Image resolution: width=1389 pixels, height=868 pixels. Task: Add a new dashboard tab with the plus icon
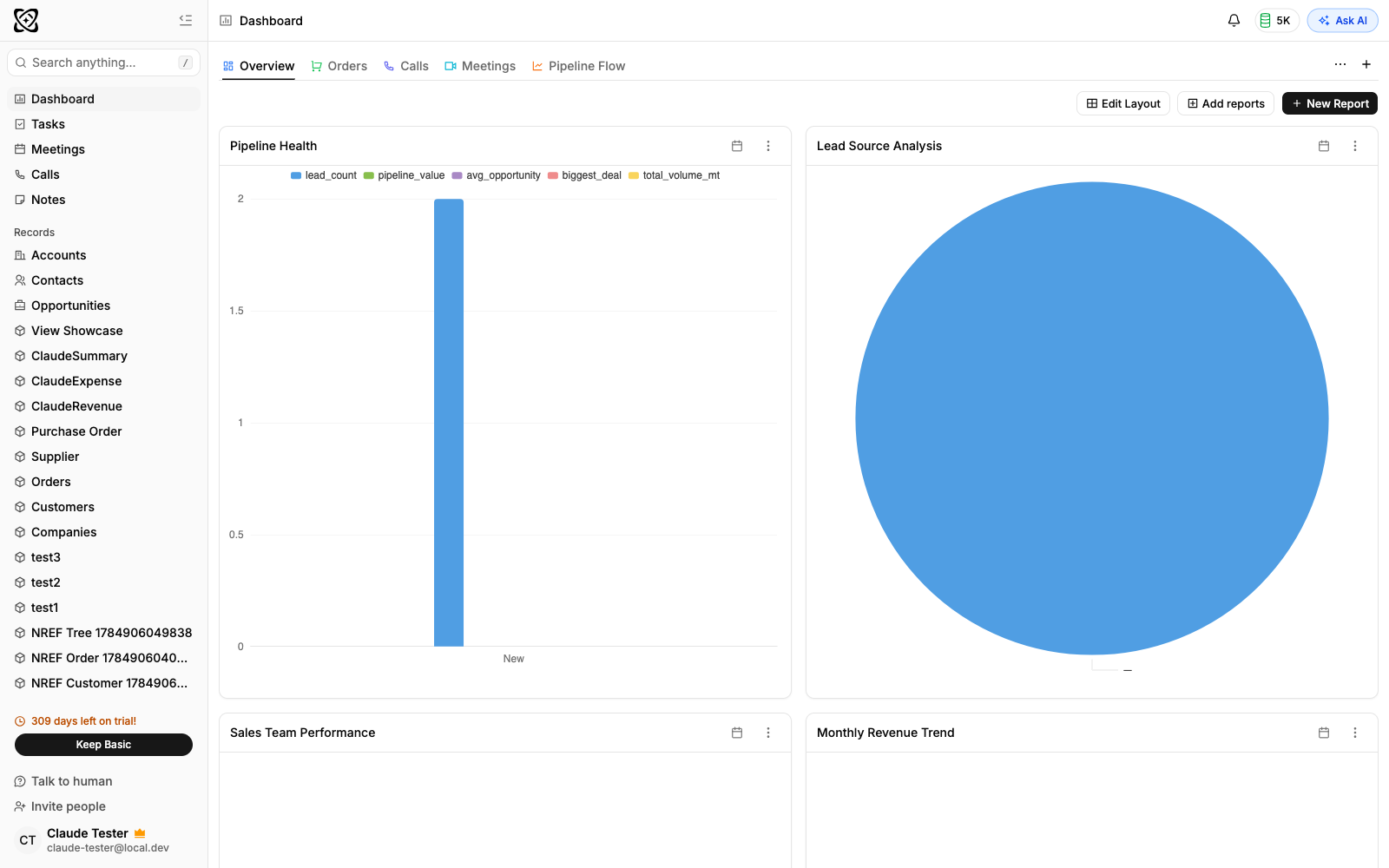[1366, 64]
